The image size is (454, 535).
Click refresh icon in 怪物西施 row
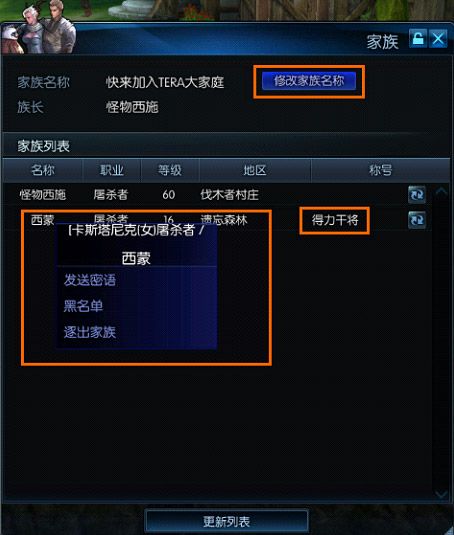417,195
